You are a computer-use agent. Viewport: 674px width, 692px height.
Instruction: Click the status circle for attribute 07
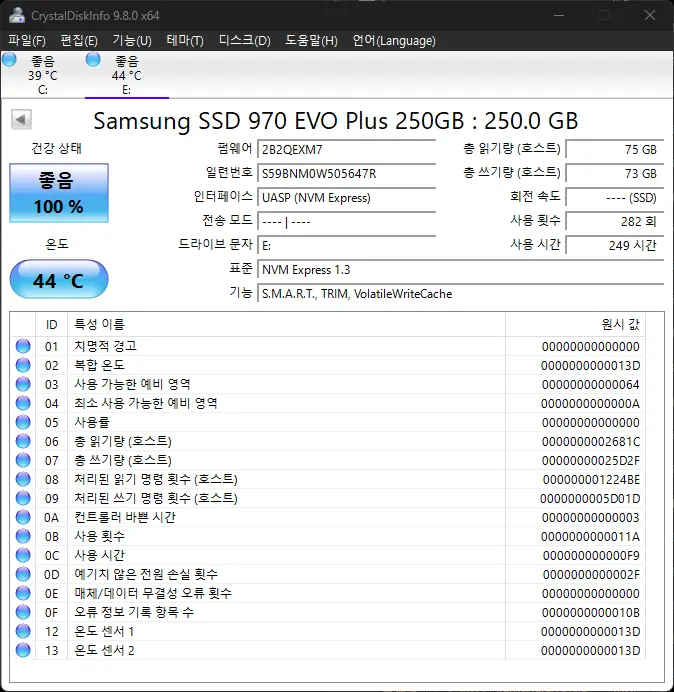(x=23, y=460)
